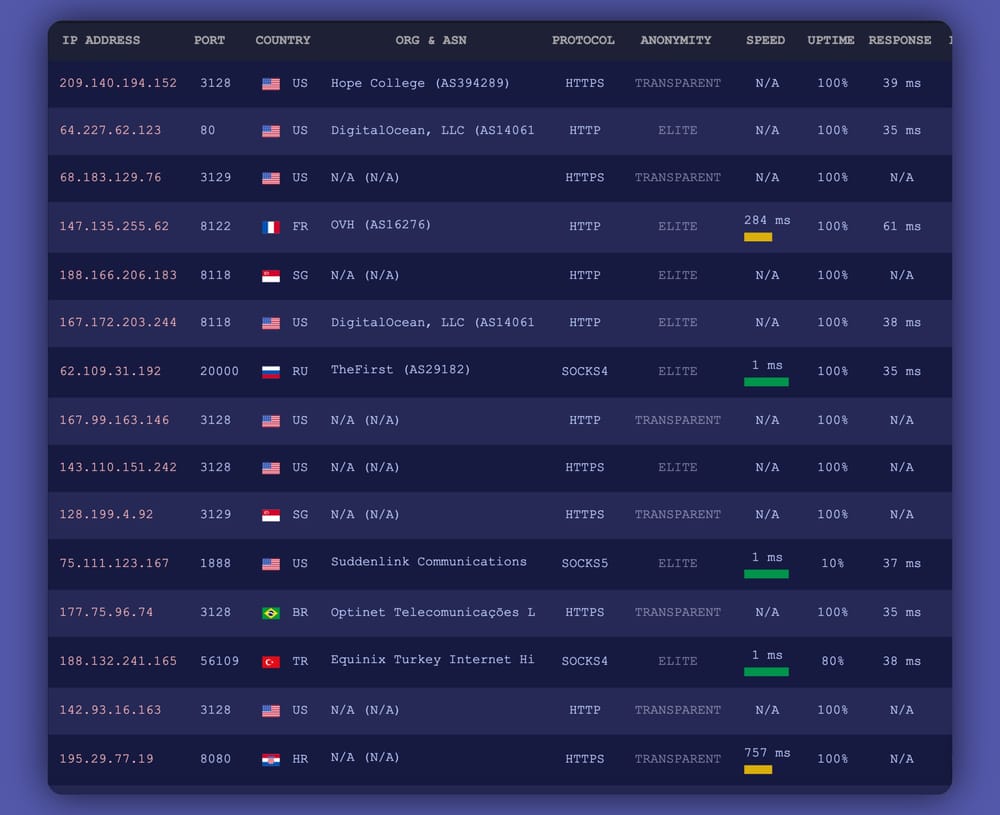This screenshot has height=815, width=1000.
Task: Sort the table by UPTIME
Action: 831,40
